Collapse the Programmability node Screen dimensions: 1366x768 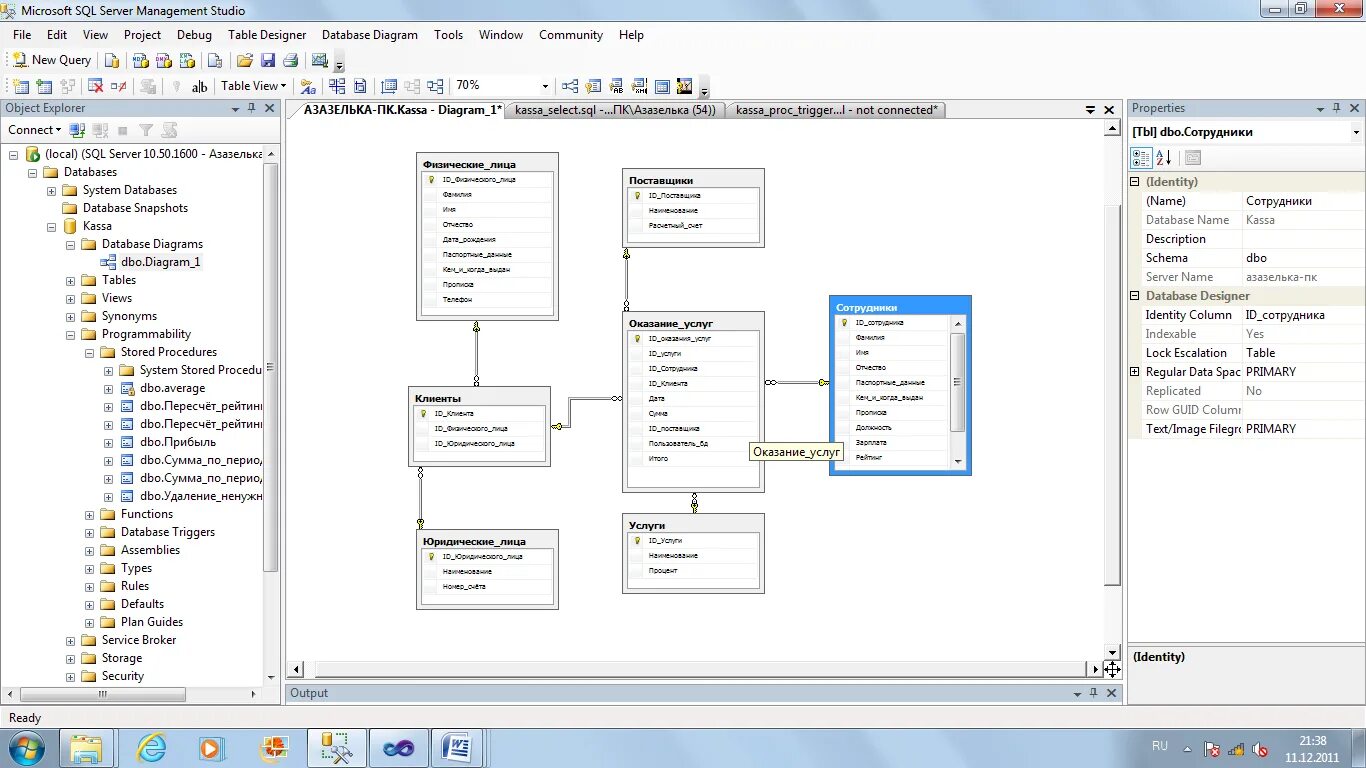pos(70,334)
